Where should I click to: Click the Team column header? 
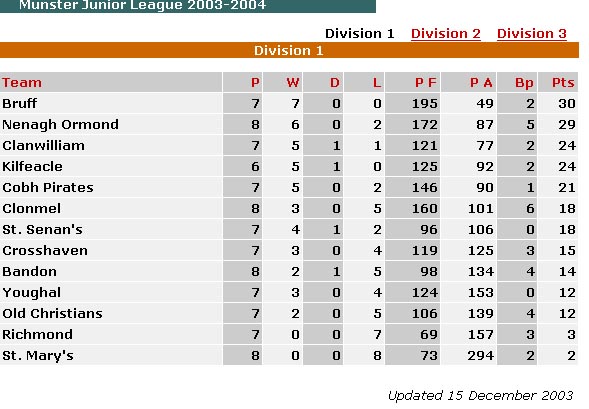coord(22,82)
